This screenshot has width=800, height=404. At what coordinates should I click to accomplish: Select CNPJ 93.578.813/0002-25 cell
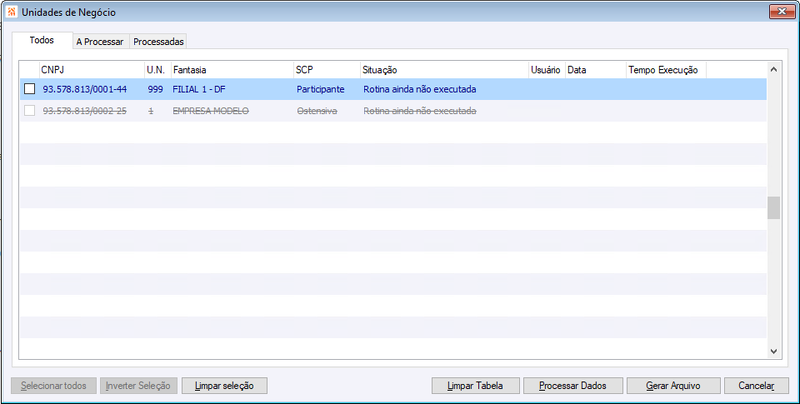(x=85, y=111)
